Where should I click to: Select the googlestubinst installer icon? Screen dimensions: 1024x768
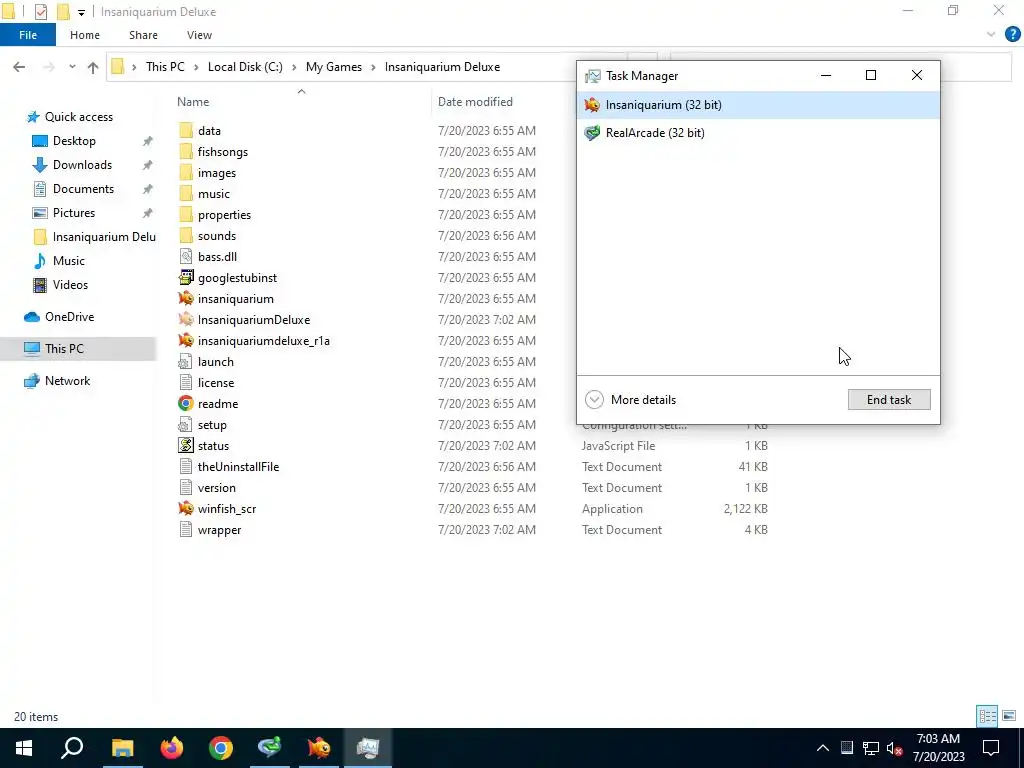pos(186,278)
